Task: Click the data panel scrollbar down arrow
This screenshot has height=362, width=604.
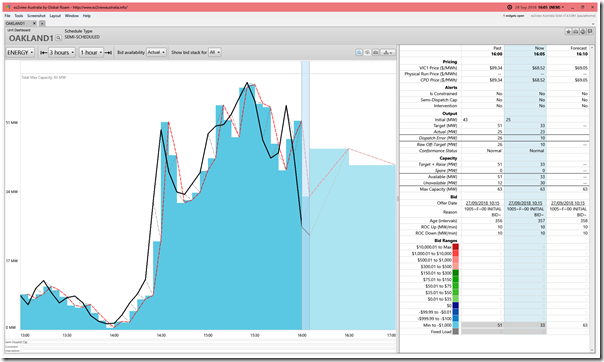Action: coord(593,350)
